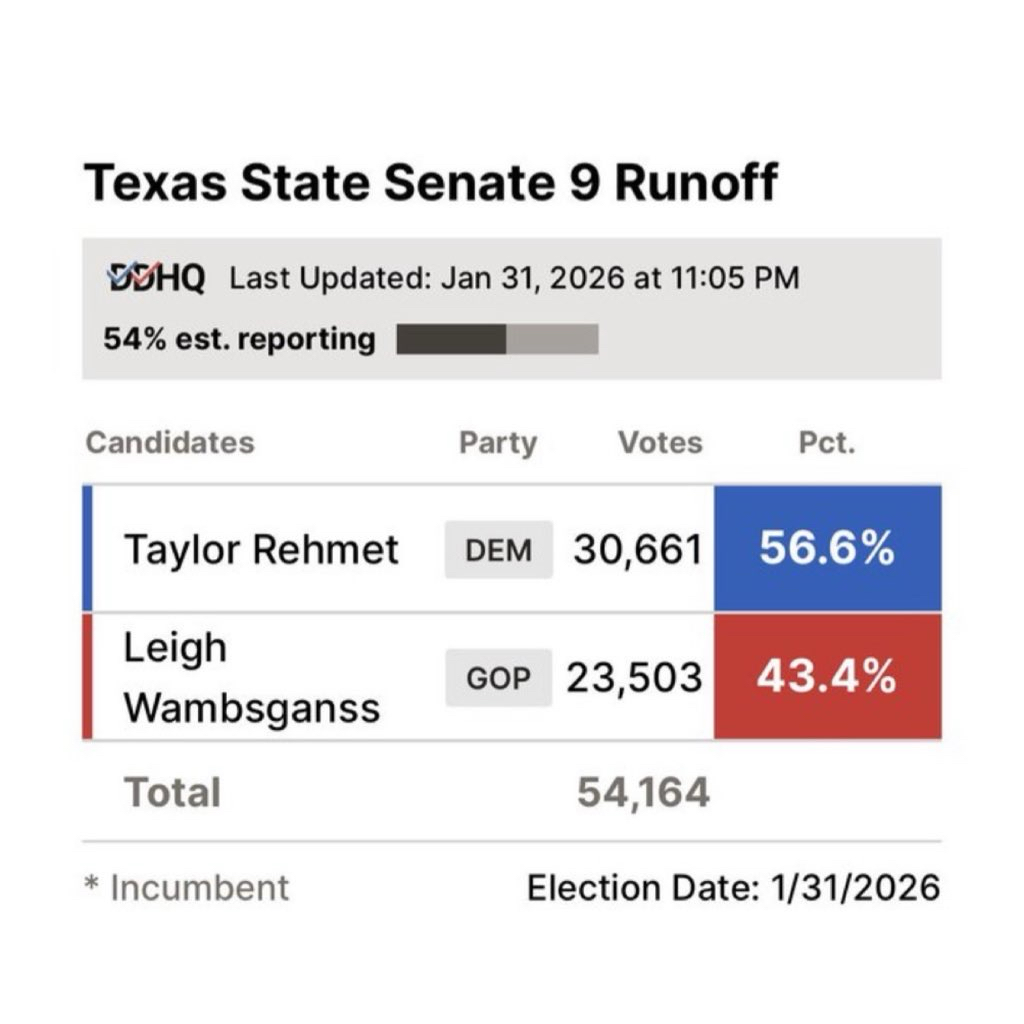Viewport: 1024px width, 1024px height.
Task: Click the Incumbent footnote label
Action: tap(198, 887)
